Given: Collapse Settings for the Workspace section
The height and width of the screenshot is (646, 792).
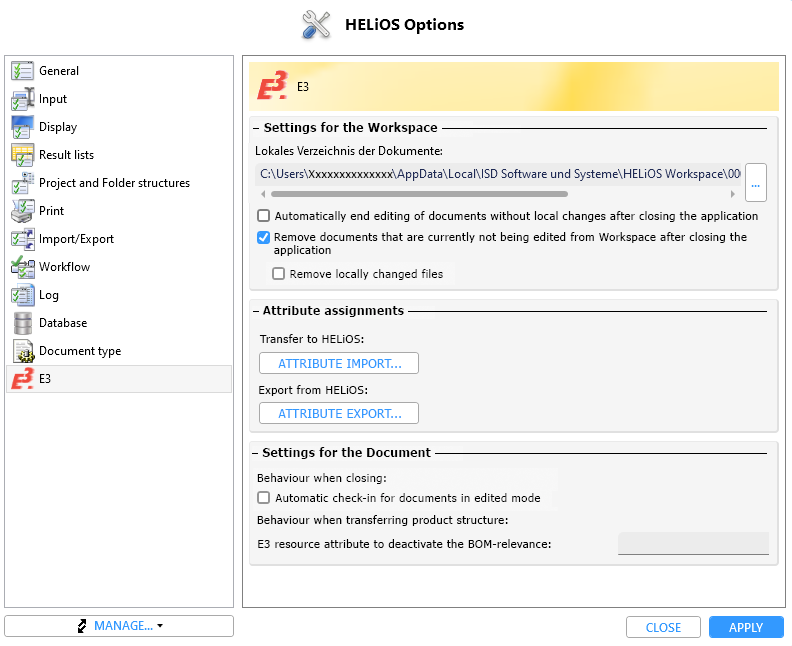Looking at the screenshot, I should click(x=255, y=128).
